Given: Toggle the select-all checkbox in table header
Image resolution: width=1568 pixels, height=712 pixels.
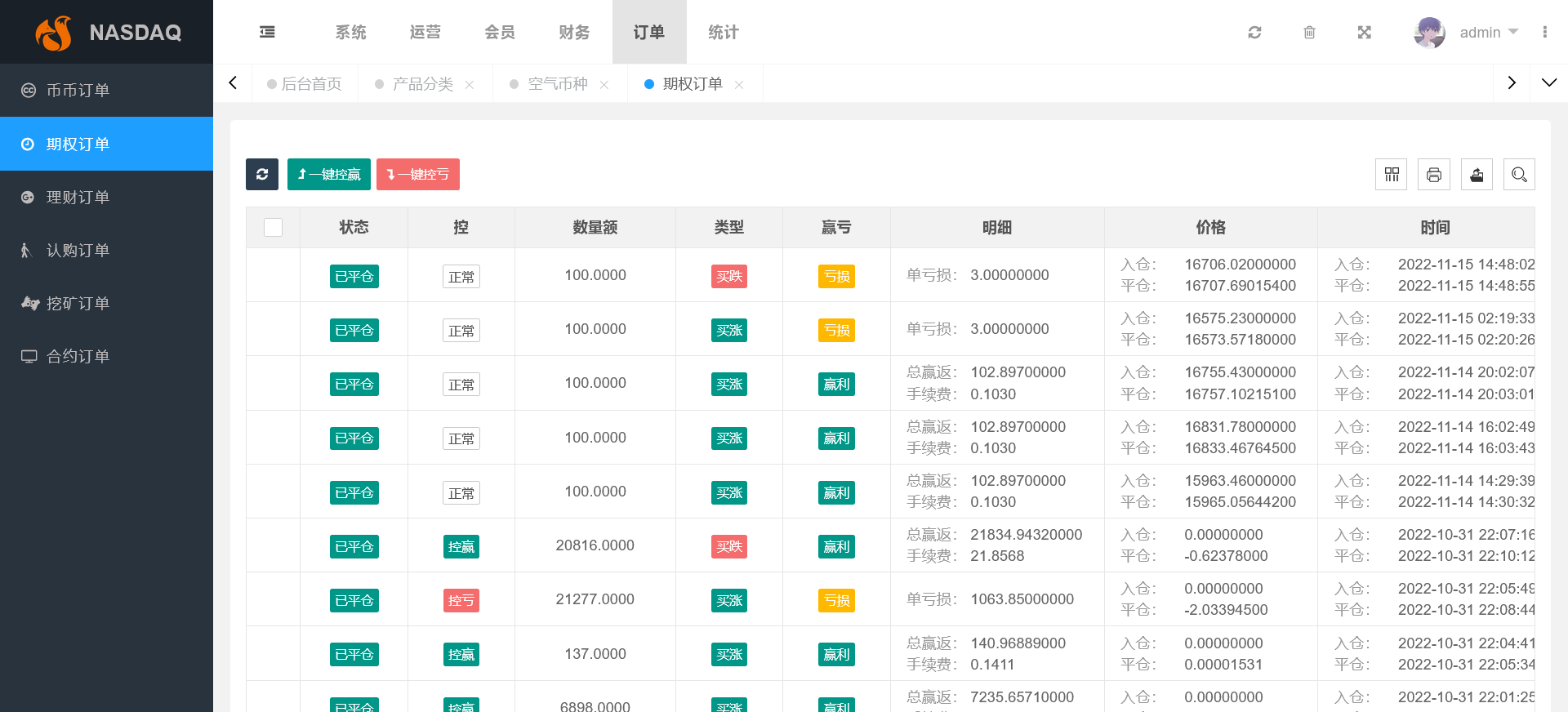Looking at the screenshot, I should coord(274,228).
